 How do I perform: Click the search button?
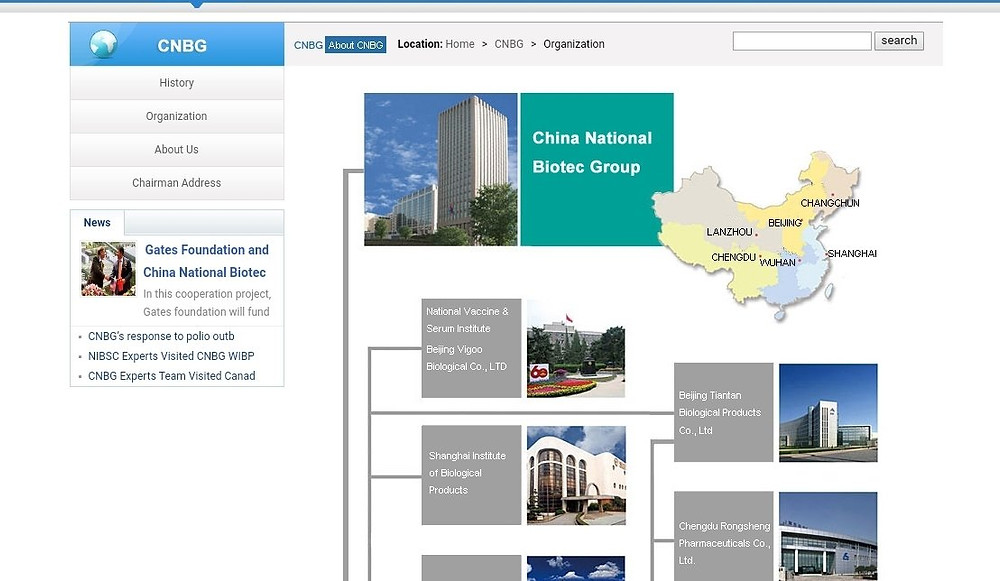(899, 41)
